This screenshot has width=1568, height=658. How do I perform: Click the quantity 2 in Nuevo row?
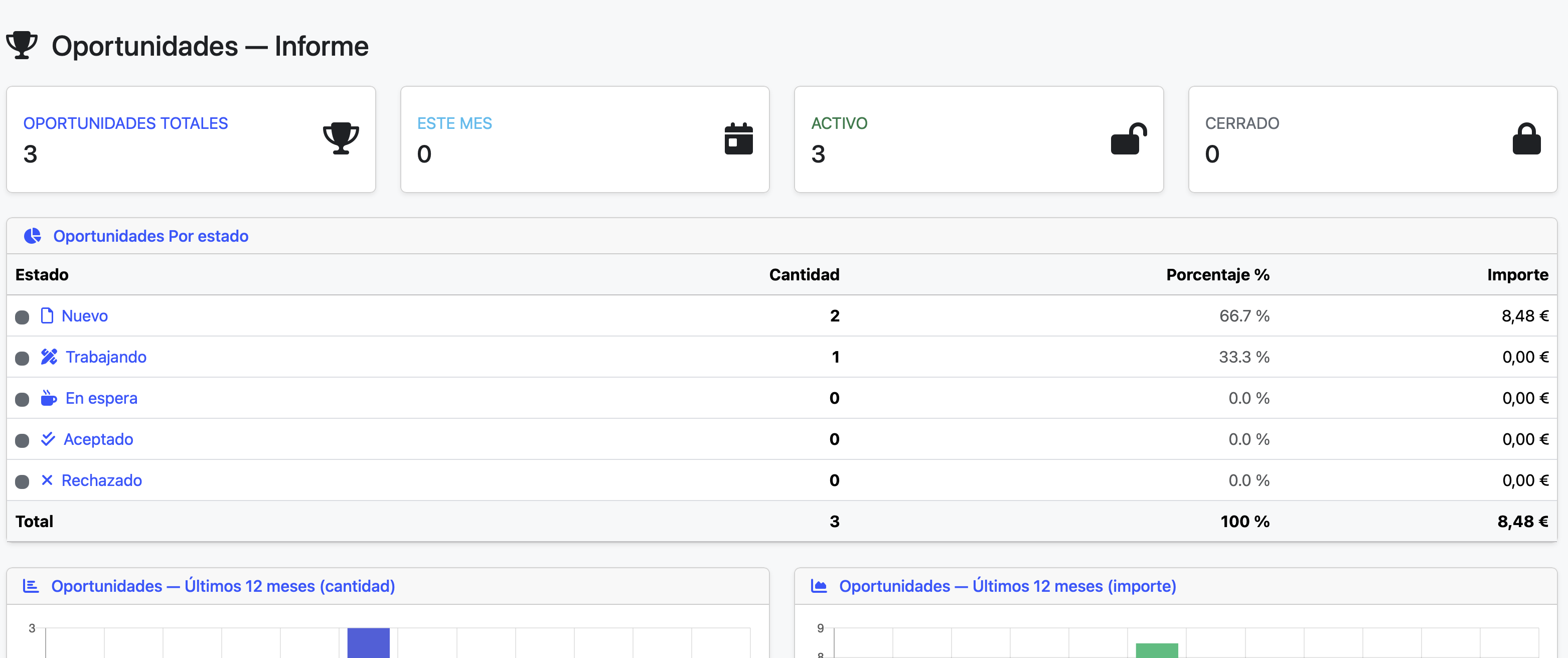[x=835, y=316]
